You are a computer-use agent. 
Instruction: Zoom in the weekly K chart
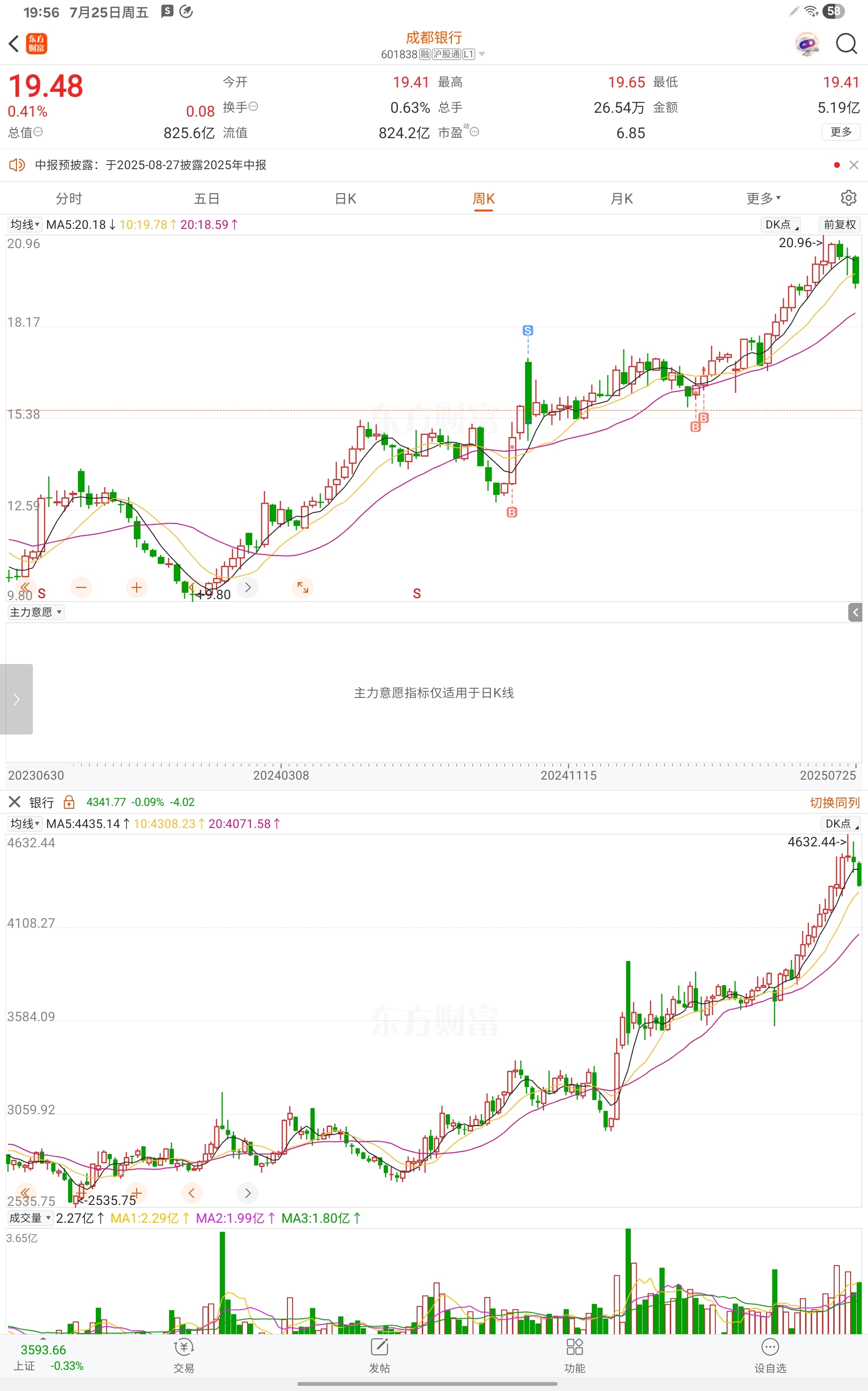pos(136,587)
